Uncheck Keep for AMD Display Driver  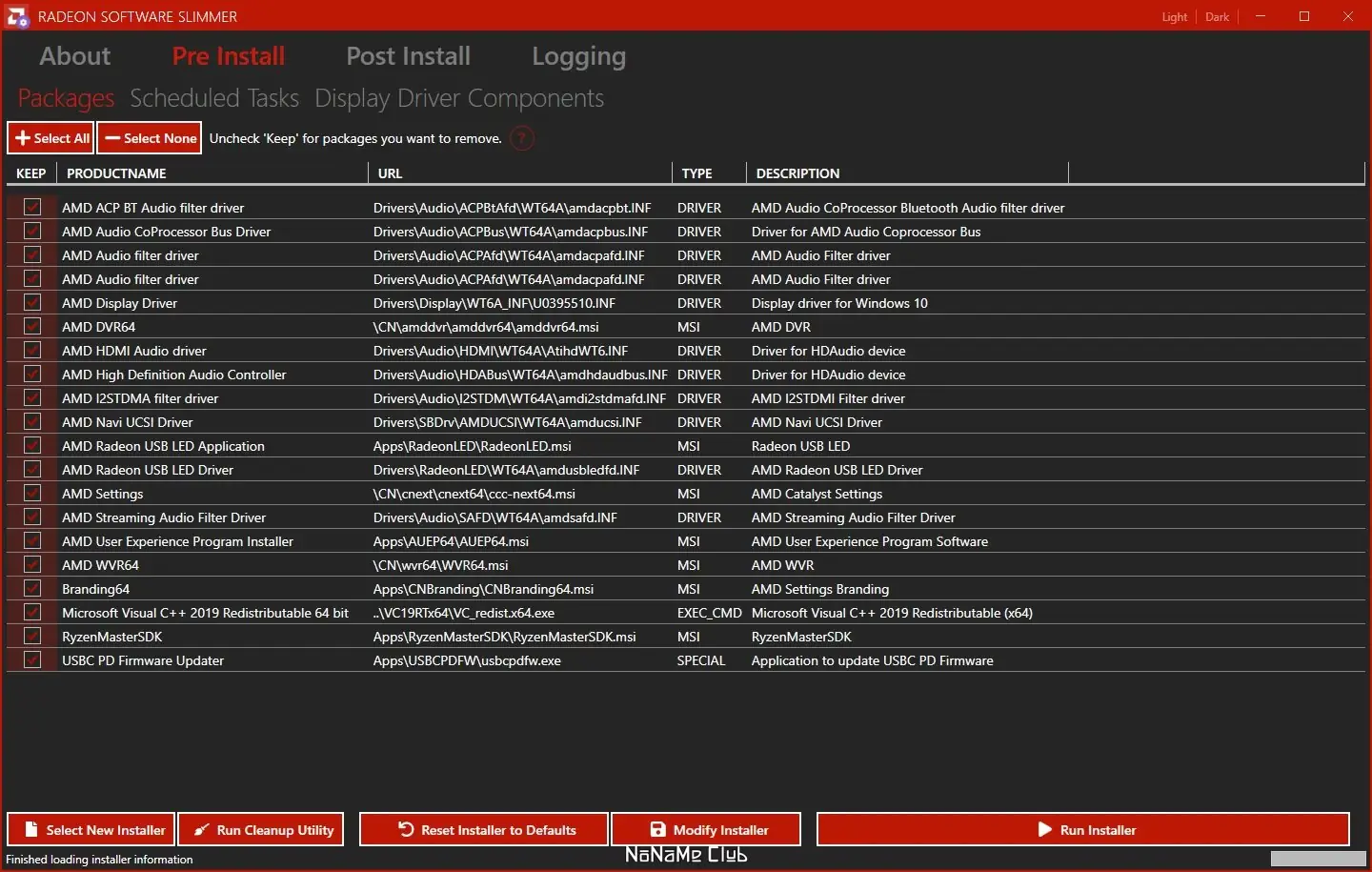pos(32,302)
